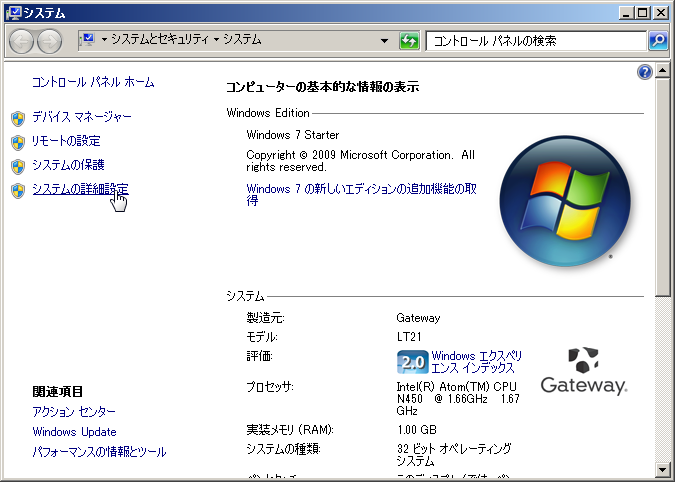Screen dimensions: 675x482
Task: Click the 関連項目 heading
Action: 58,392
